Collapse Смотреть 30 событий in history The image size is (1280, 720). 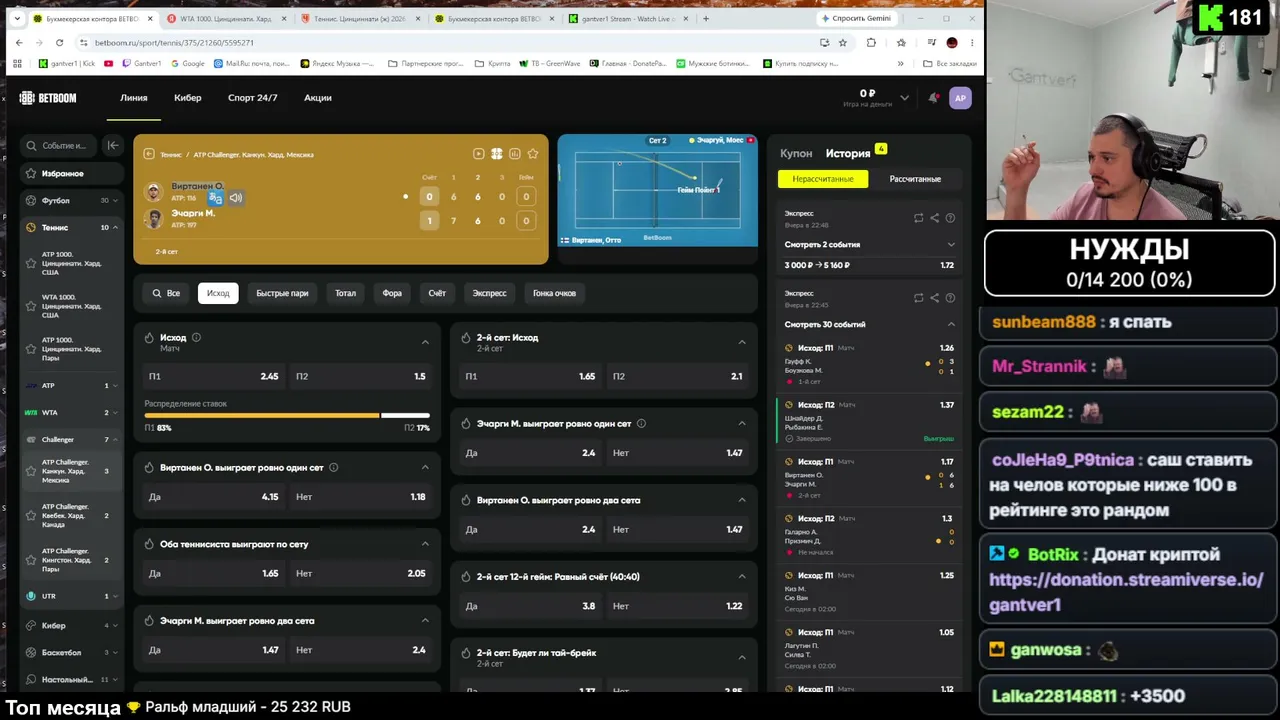point(869,324)
